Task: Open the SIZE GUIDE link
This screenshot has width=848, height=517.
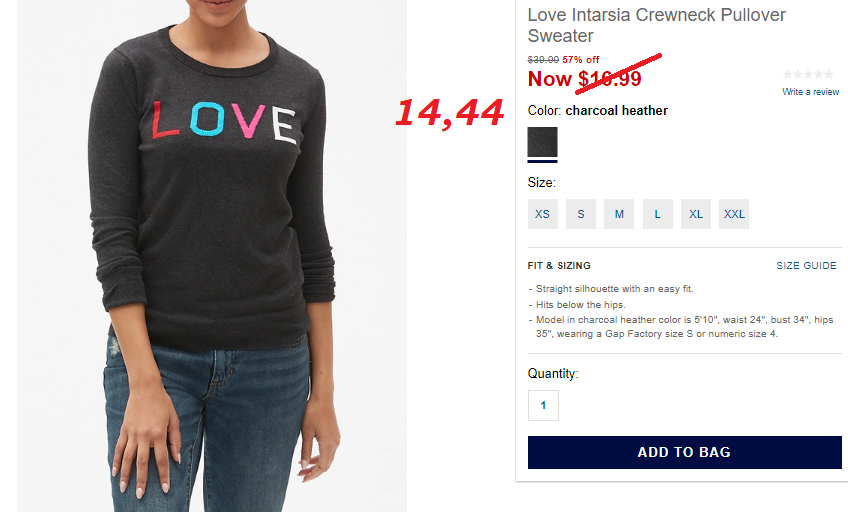Action: 806,266
